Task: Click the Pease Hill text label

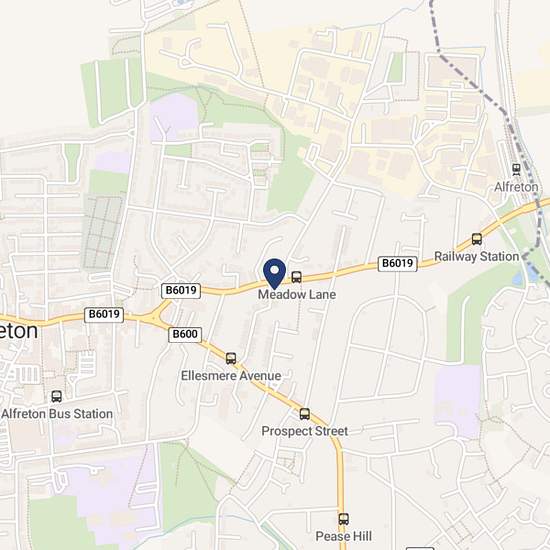Action: click(343, 536)
